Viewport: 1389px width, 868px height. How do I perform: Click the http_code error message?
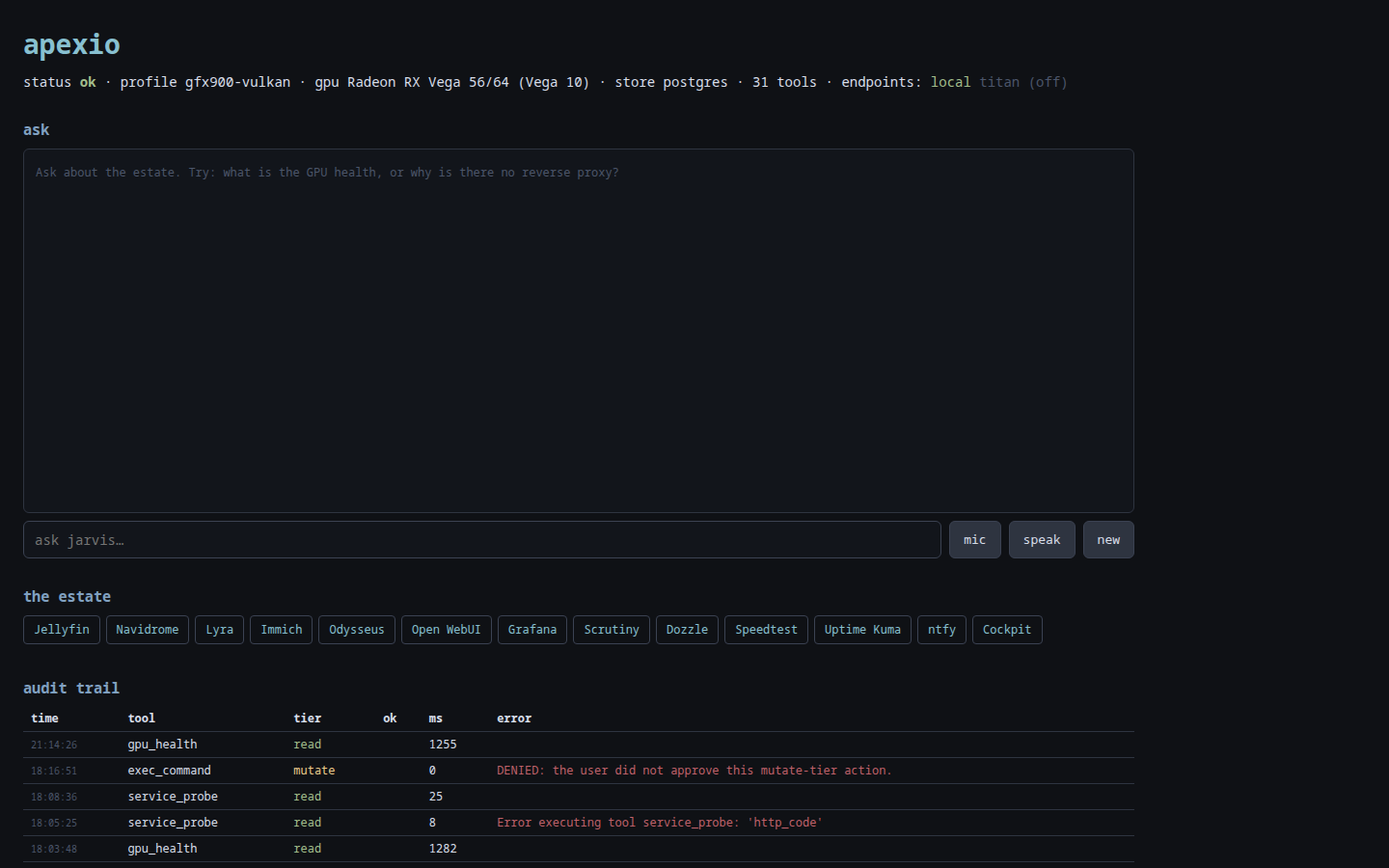(x=660, y=823)
